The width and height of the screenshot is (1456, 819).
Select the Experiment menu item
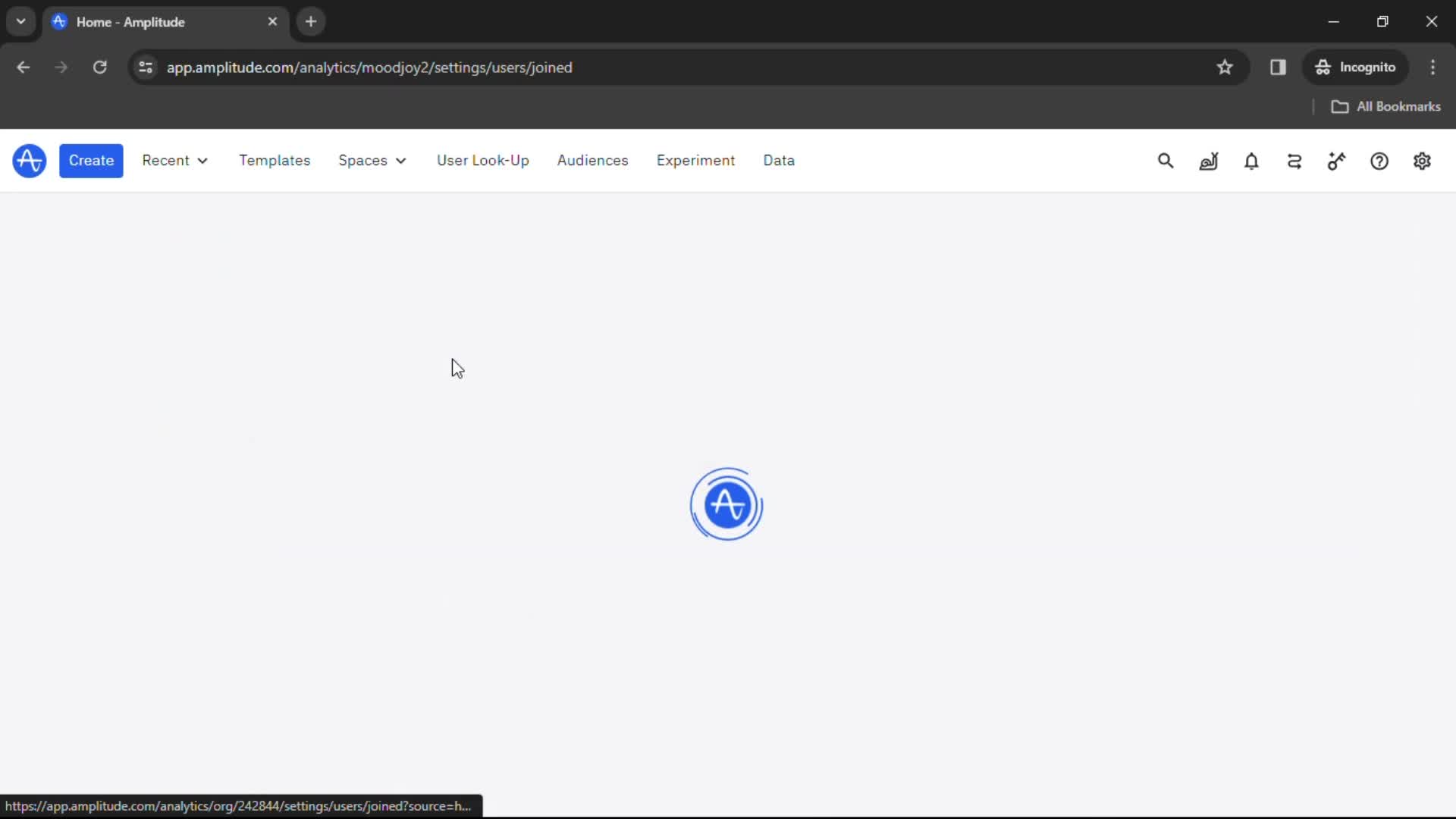point(696,160)
